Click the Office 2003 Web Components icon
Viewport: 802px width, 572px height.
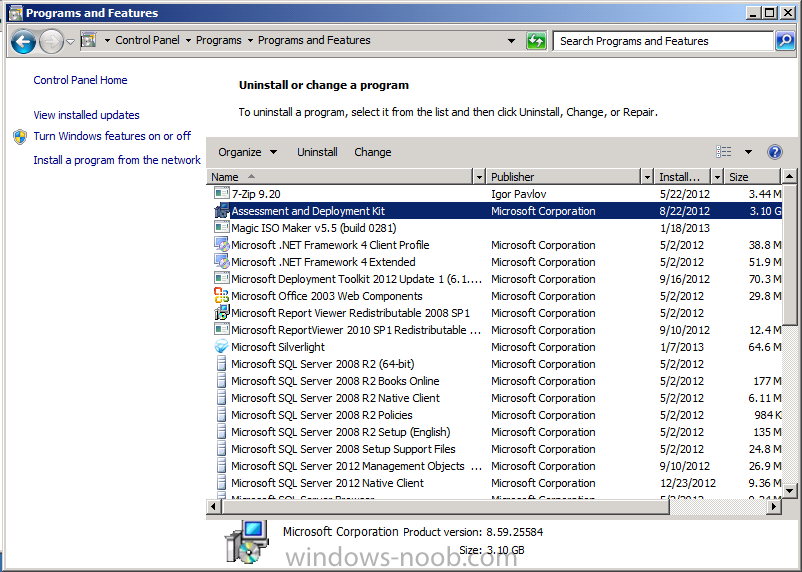coord(221,295)
